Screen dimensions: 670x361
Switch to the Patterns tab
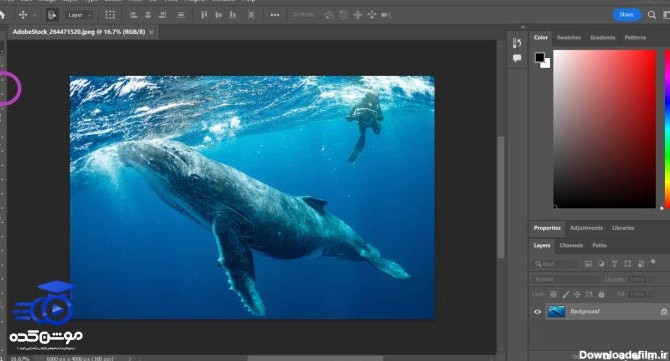[x=635, y=38]
